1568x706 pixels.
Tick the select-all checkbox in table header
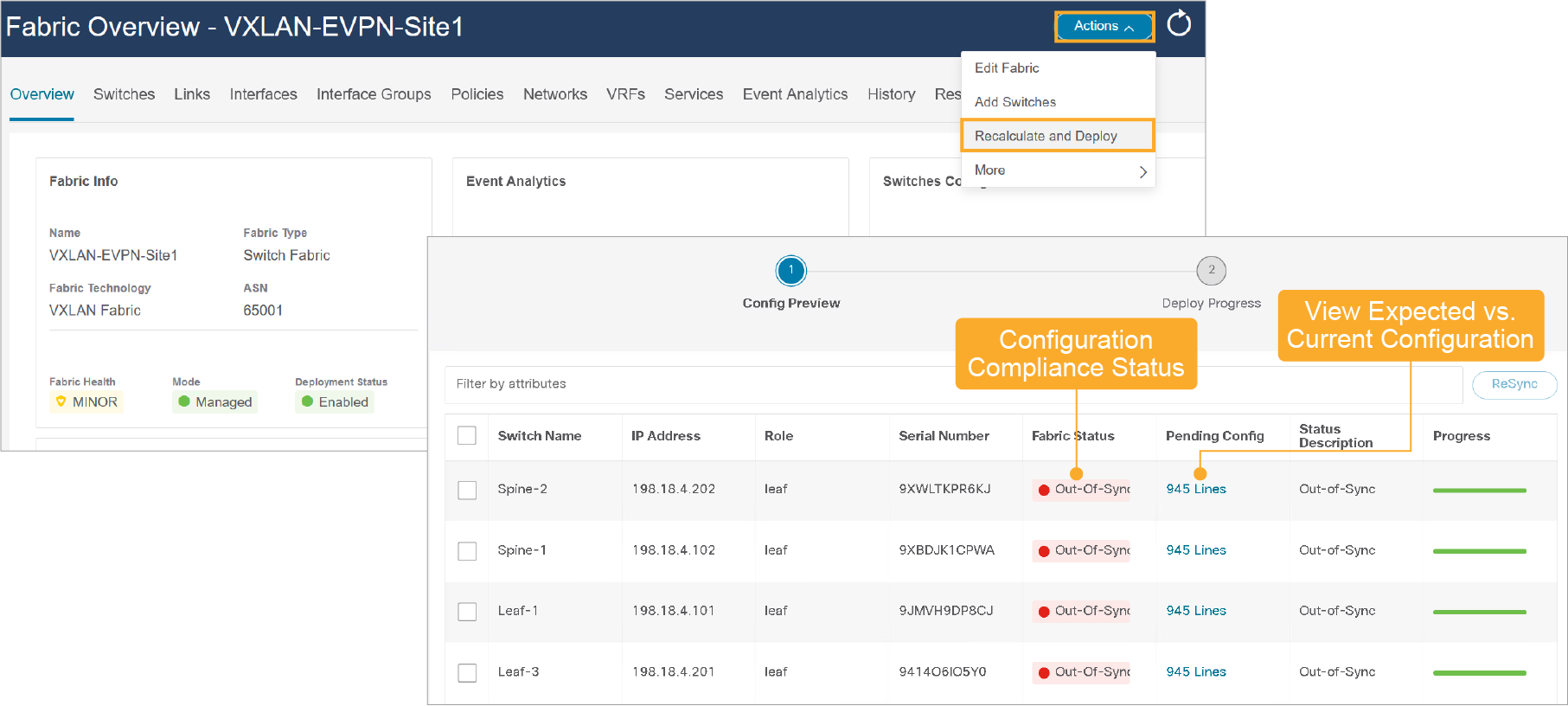[467, 435]
